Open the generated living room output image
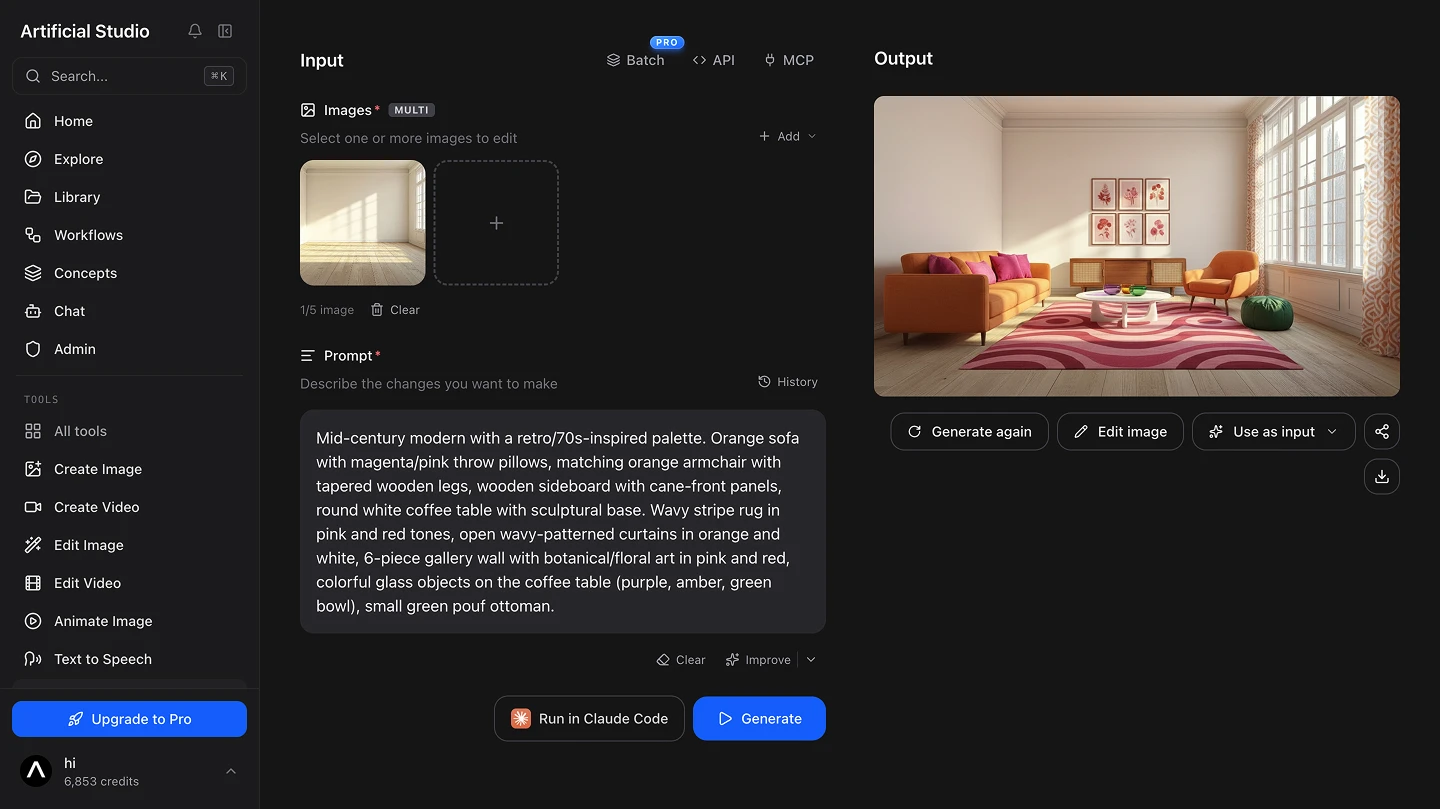The height and width of the screenshot is (809, 1440). [1137, 246]
